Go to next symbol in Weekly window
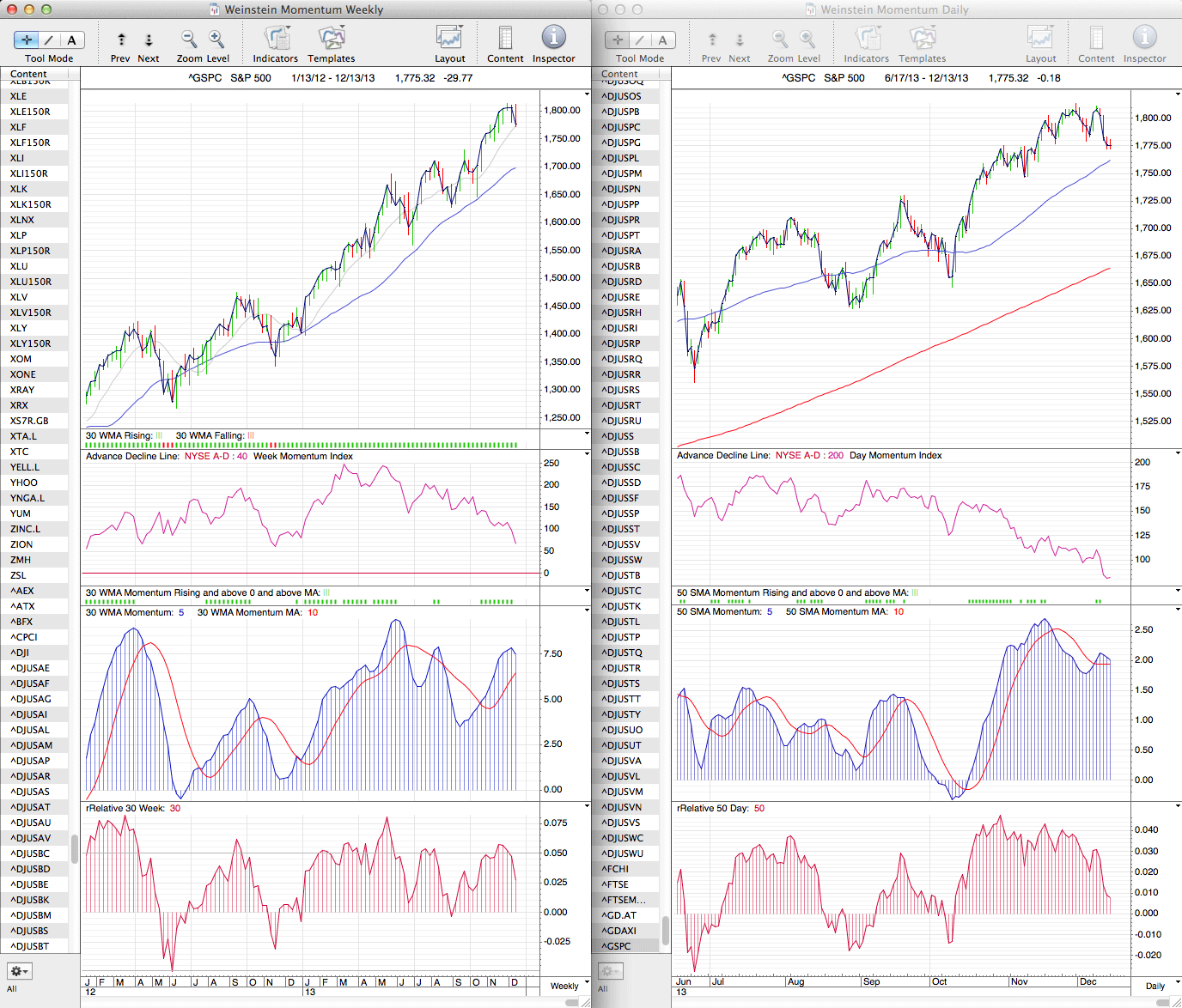 pos(149,40)
